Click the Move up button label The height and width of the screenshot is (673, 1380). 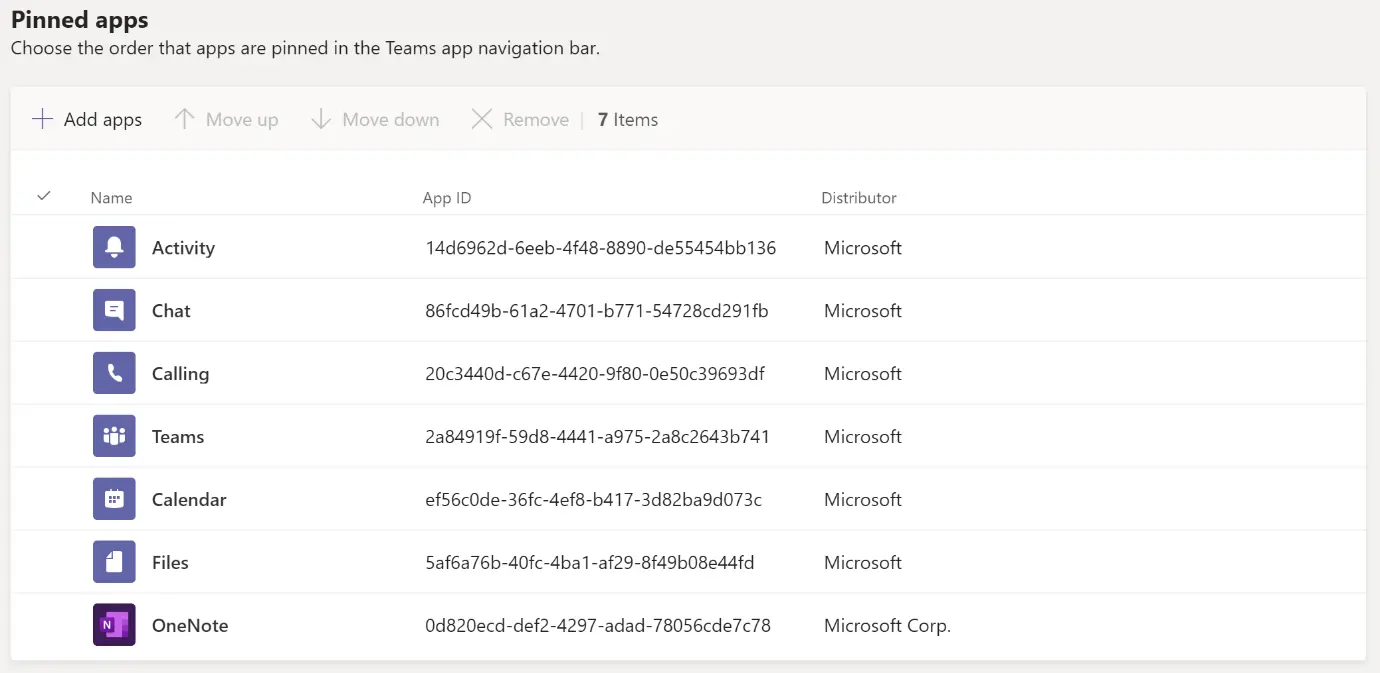[242, 120]
